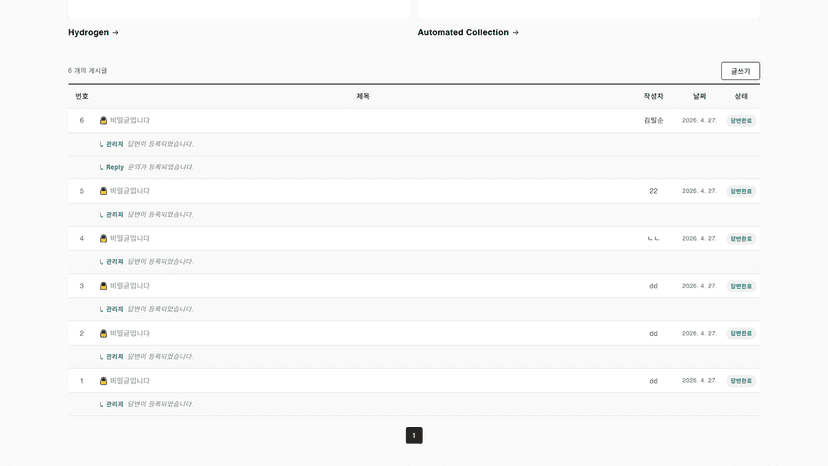Click 답변완료 status badge on post 5

[741, 191]
